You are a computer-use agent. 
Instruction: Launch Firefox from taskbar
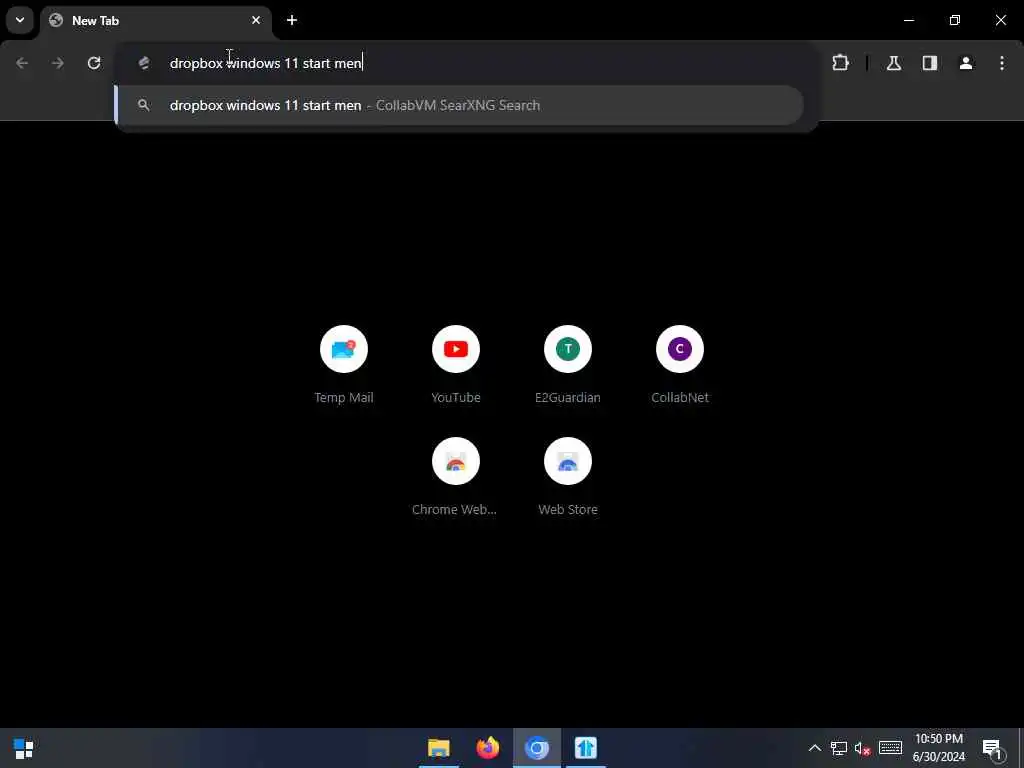coord(488,748)
